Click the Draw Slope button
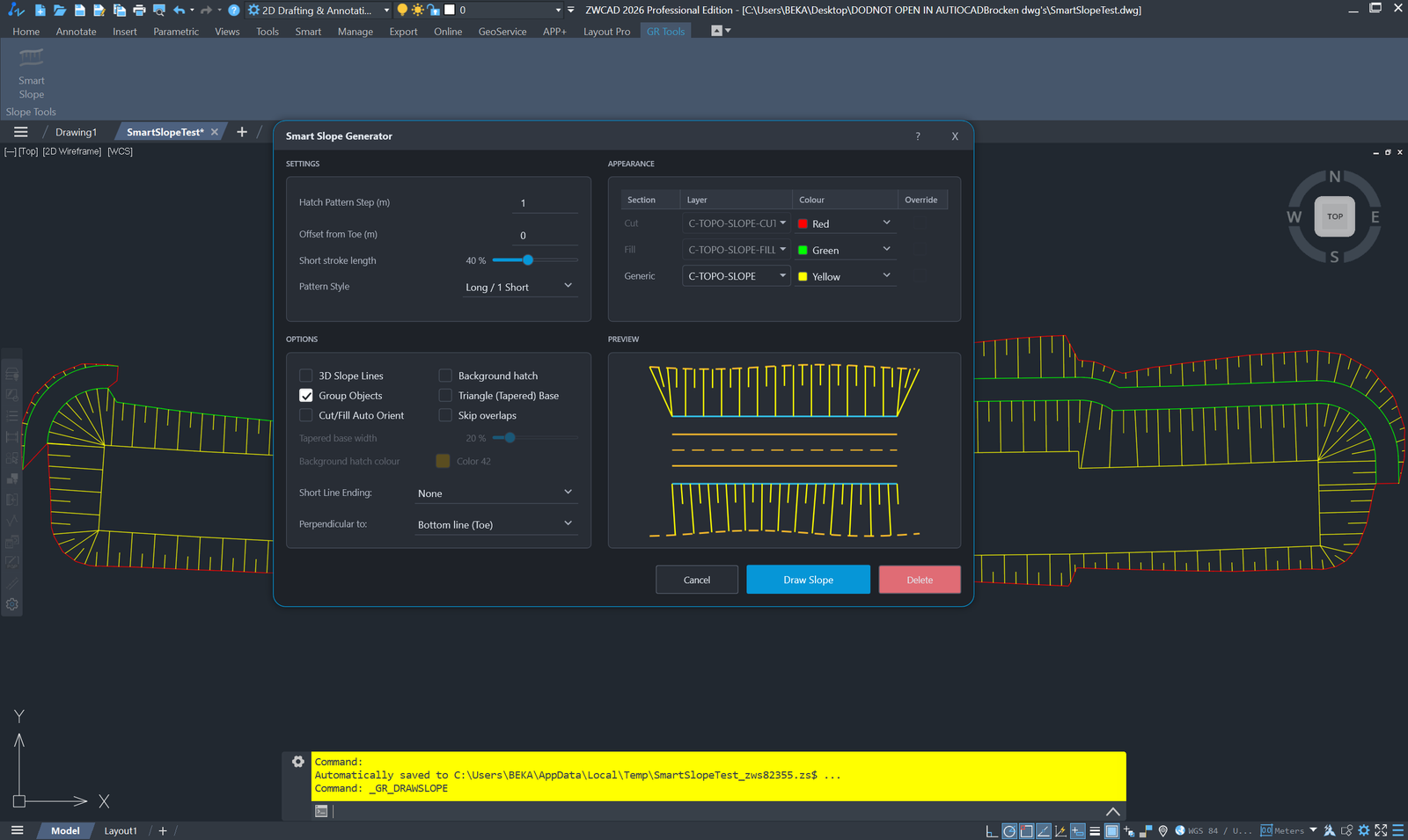 pos(808,580)
